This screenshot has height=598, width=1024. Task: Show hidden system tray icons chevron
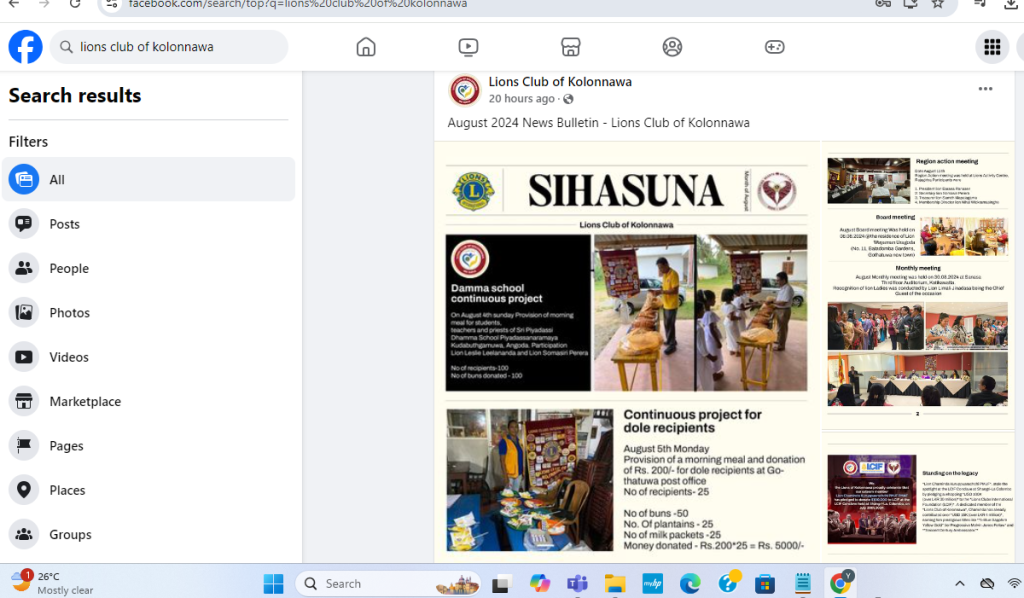pyautogui.click(x=959, y=584)
